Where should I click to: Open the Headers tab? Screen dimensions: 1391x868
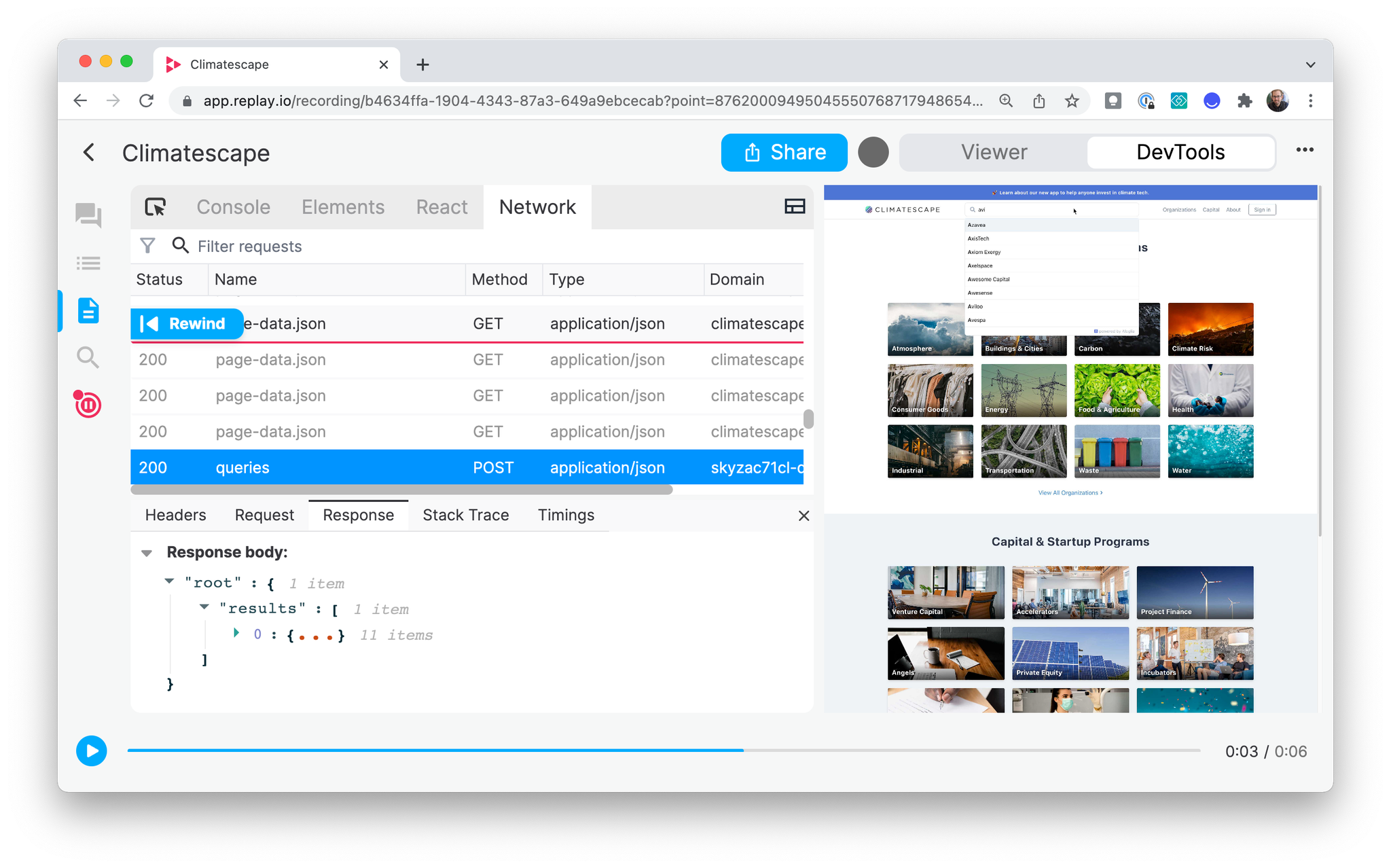pos(175,515)
